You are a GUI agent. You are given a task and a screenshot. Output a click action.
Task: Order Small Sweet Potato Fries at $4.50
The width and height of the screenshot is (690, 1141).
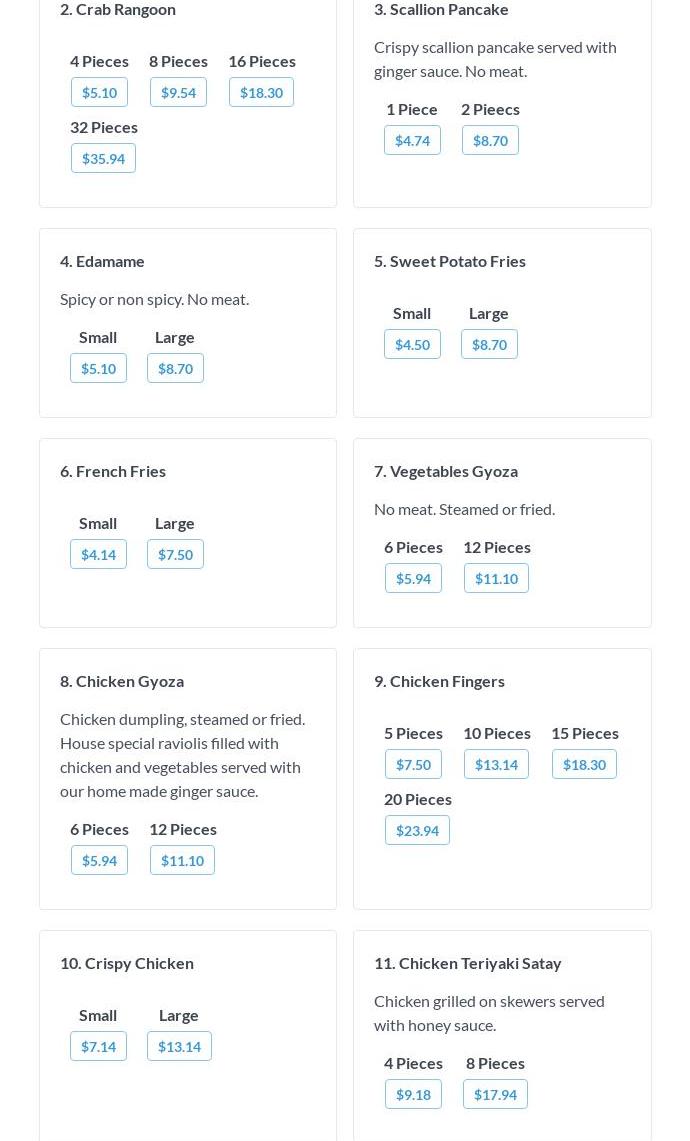pos(412,344)
